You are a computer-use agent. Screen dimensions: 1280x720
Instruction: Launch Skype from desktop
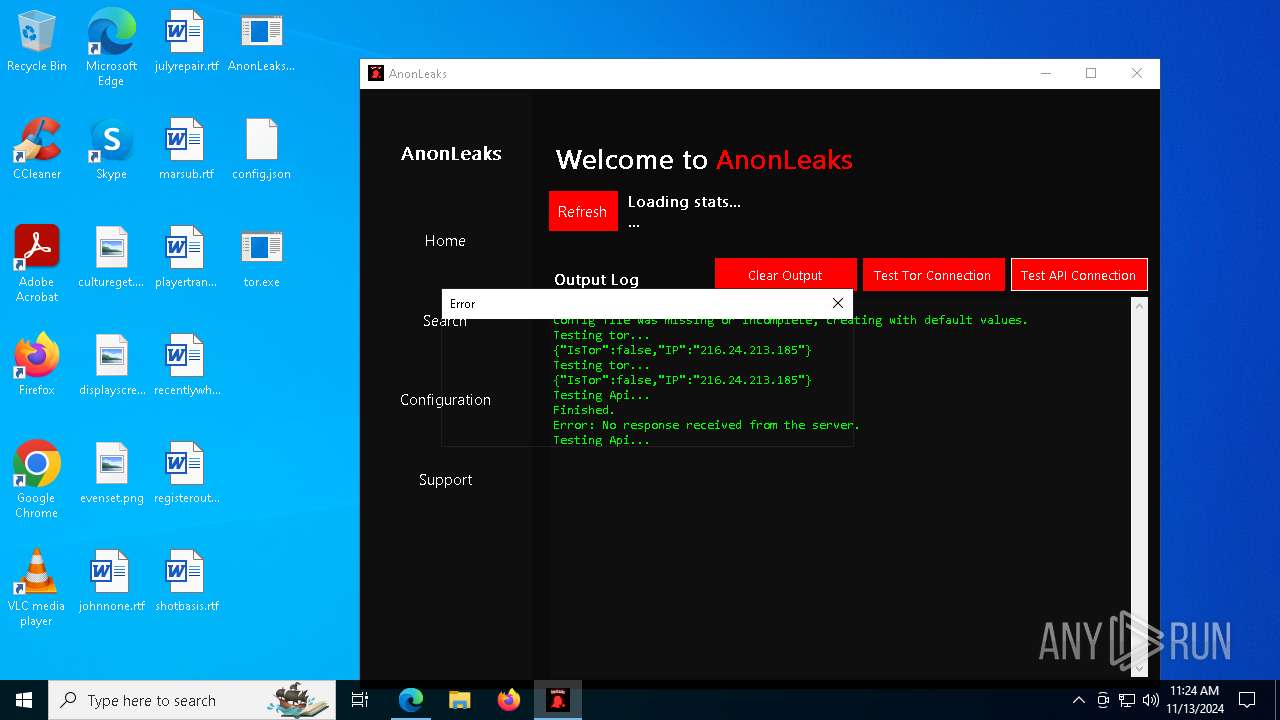pos(111,149)
